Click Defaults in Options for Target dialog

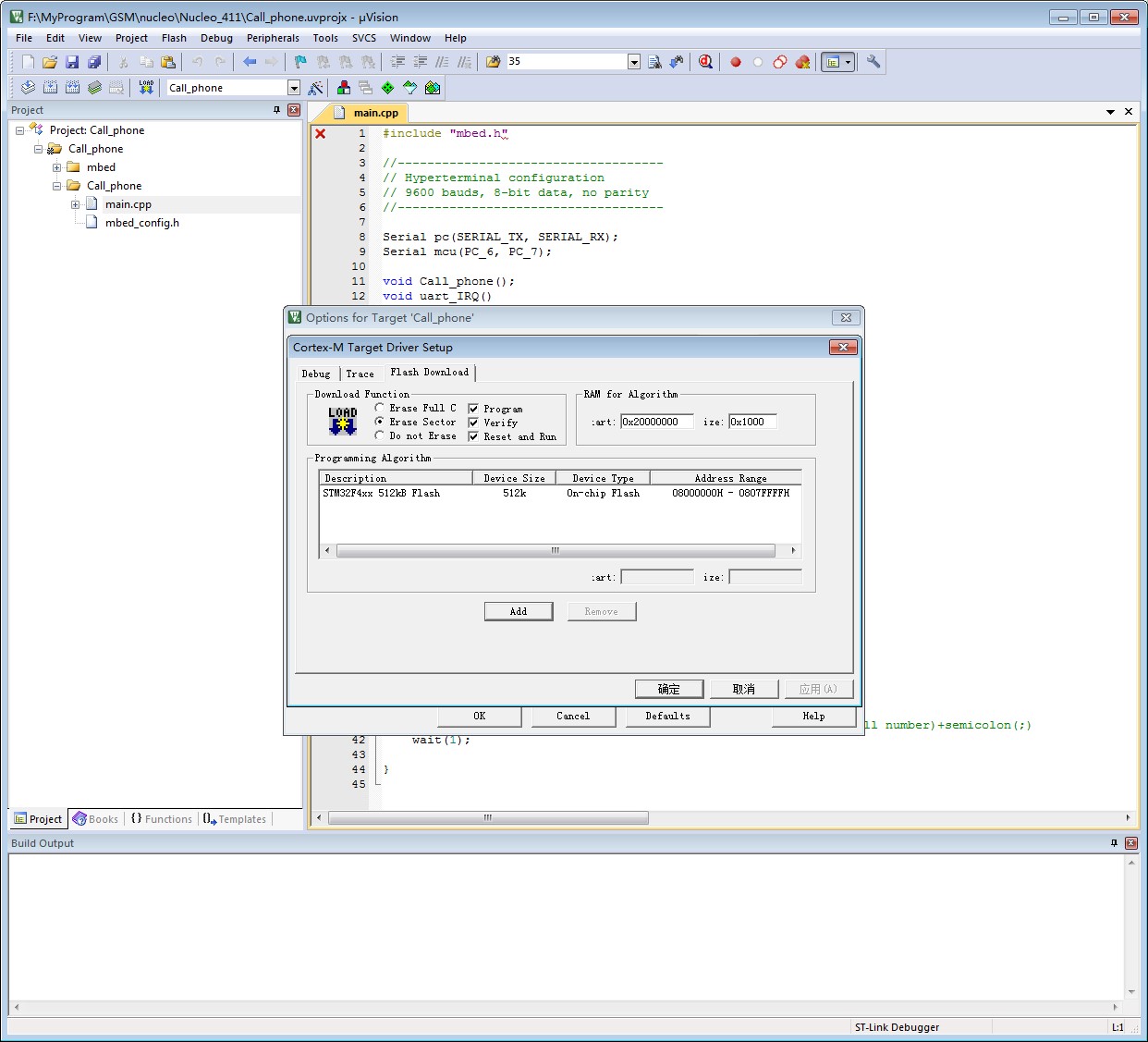(x=668, y=717)
